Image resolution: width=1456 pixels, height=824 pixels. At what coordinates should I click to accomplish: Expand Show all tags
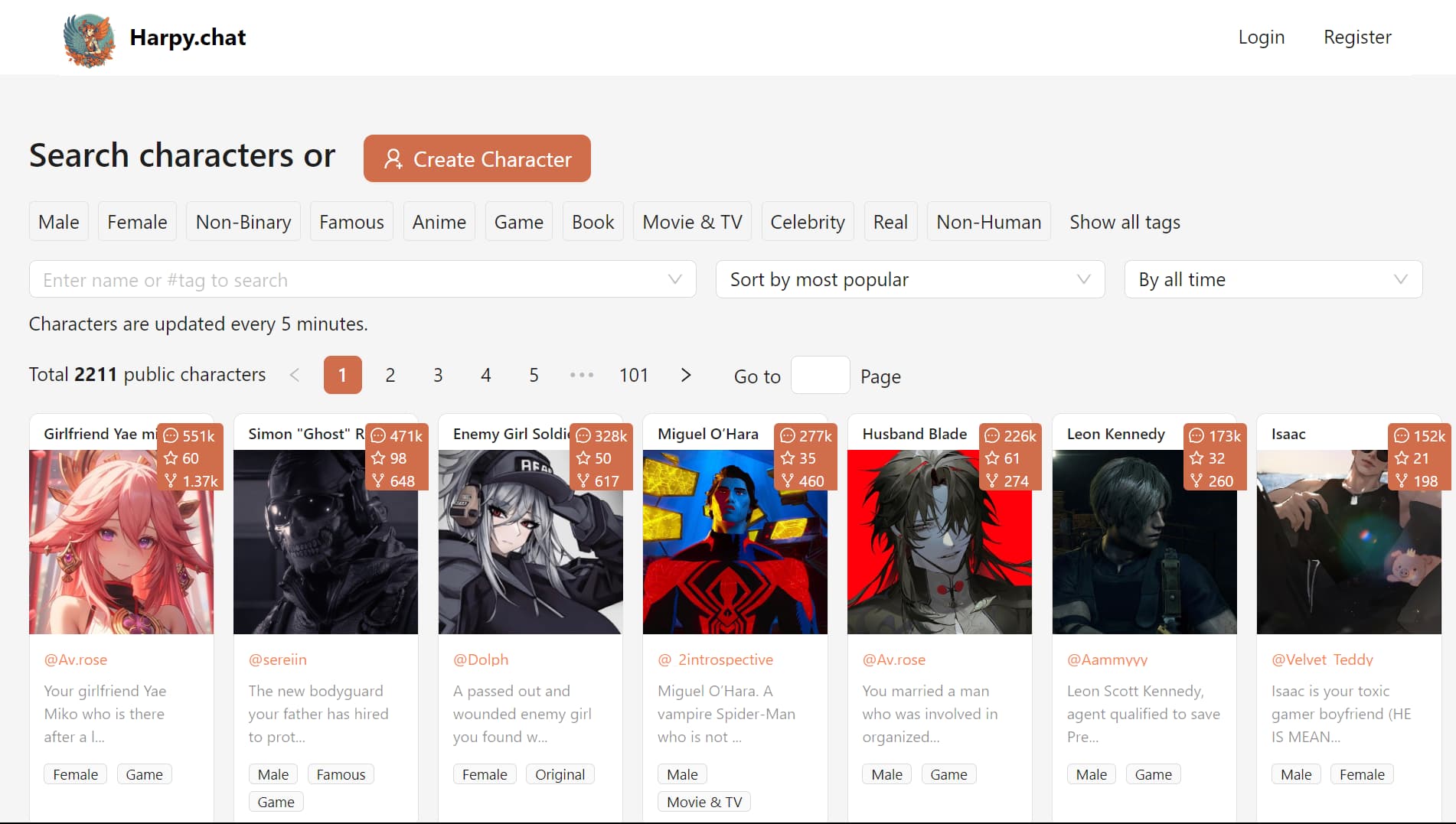pos(1125,222)
